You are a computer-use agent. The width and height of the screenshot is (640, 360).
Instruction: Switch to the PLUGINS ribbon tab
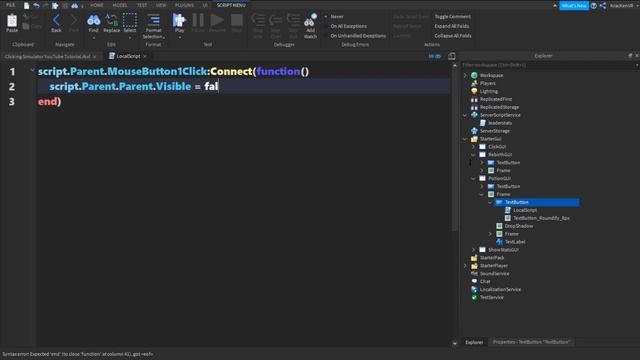(x=184, y=5)
